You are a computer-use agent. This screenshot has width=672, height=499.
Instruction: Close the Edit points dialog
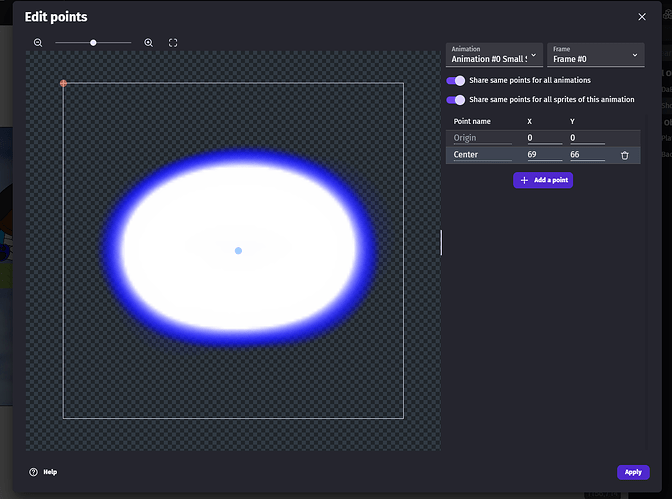click(x=642, y=17)
